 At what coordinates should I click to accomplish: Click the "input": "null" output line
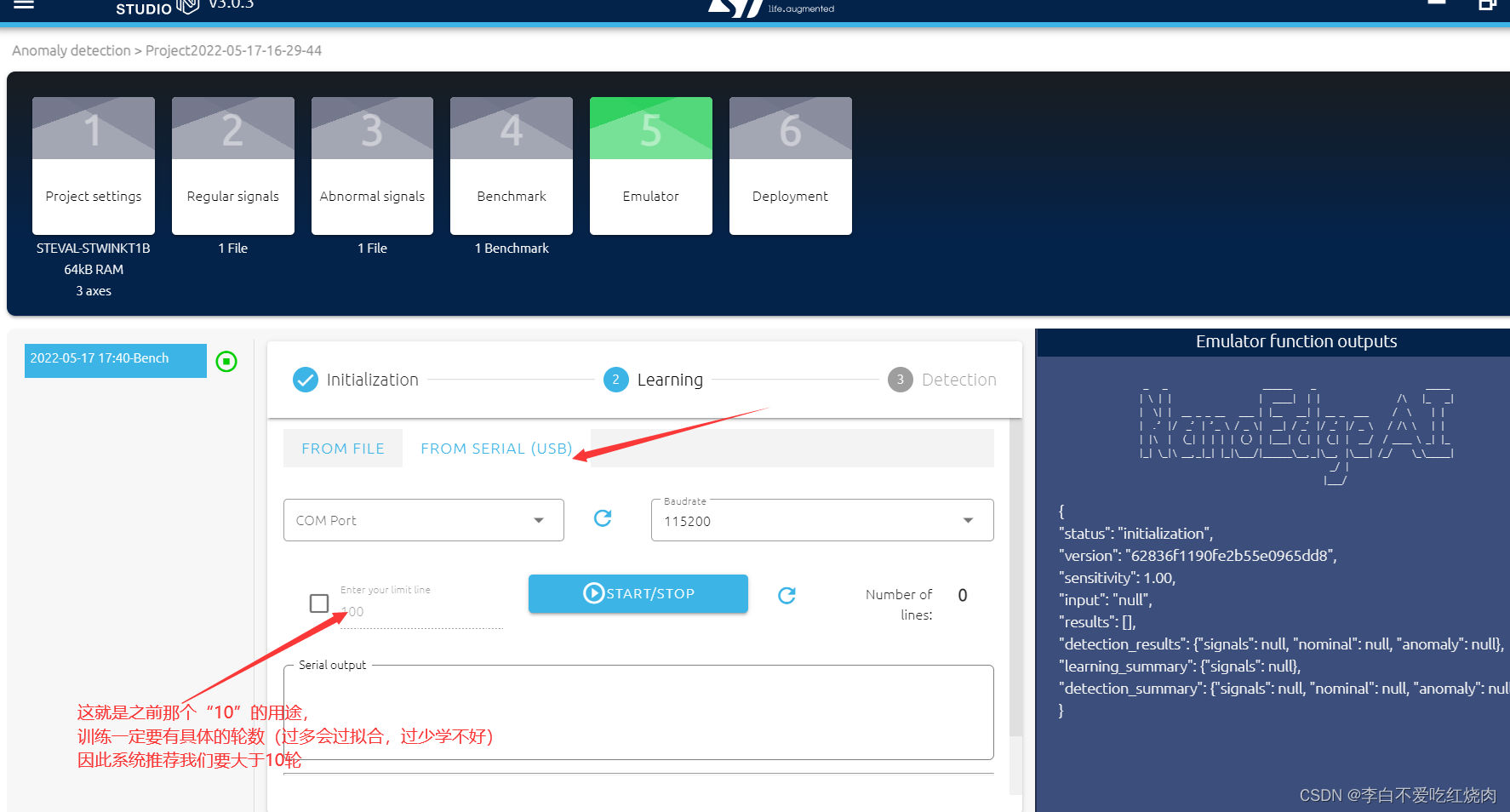pos(1106,600)
